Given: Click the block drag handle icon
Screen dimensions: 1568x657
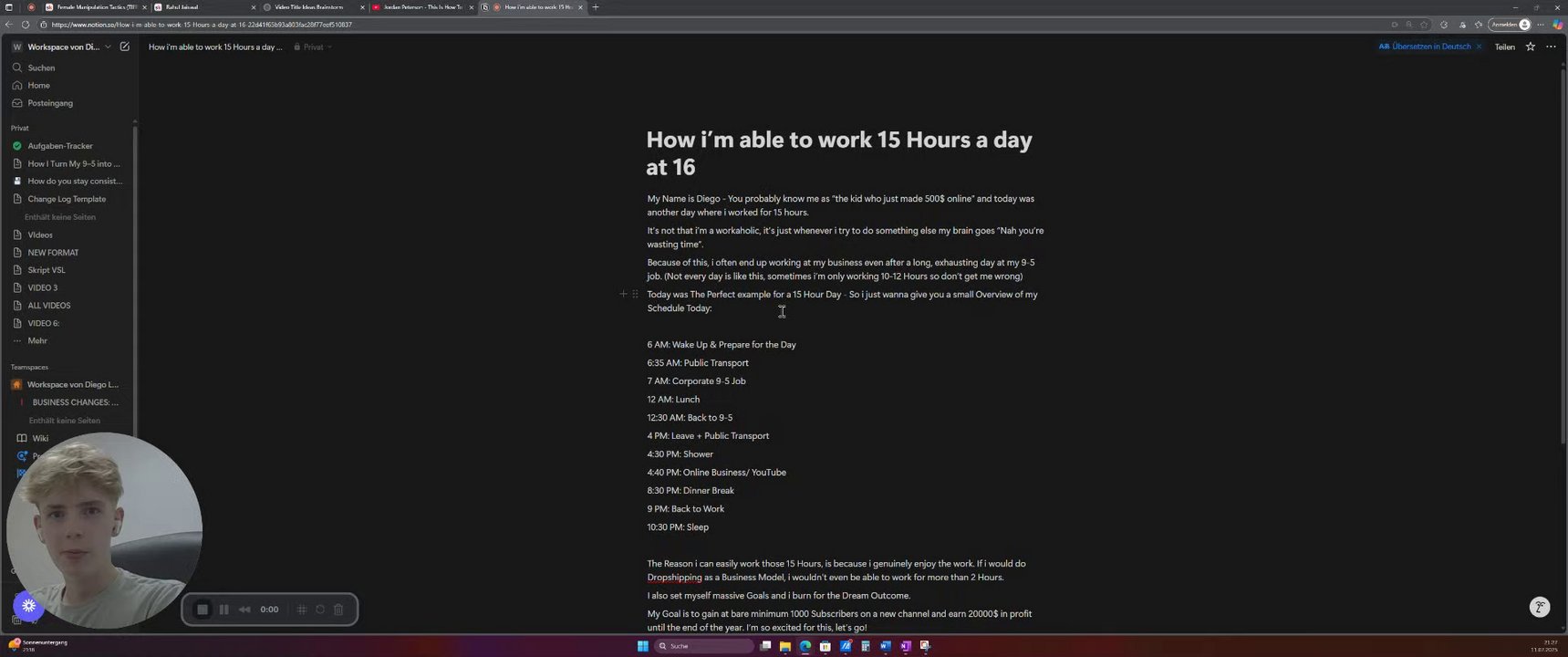Looking at the screenshot, I should pos(635,294).
